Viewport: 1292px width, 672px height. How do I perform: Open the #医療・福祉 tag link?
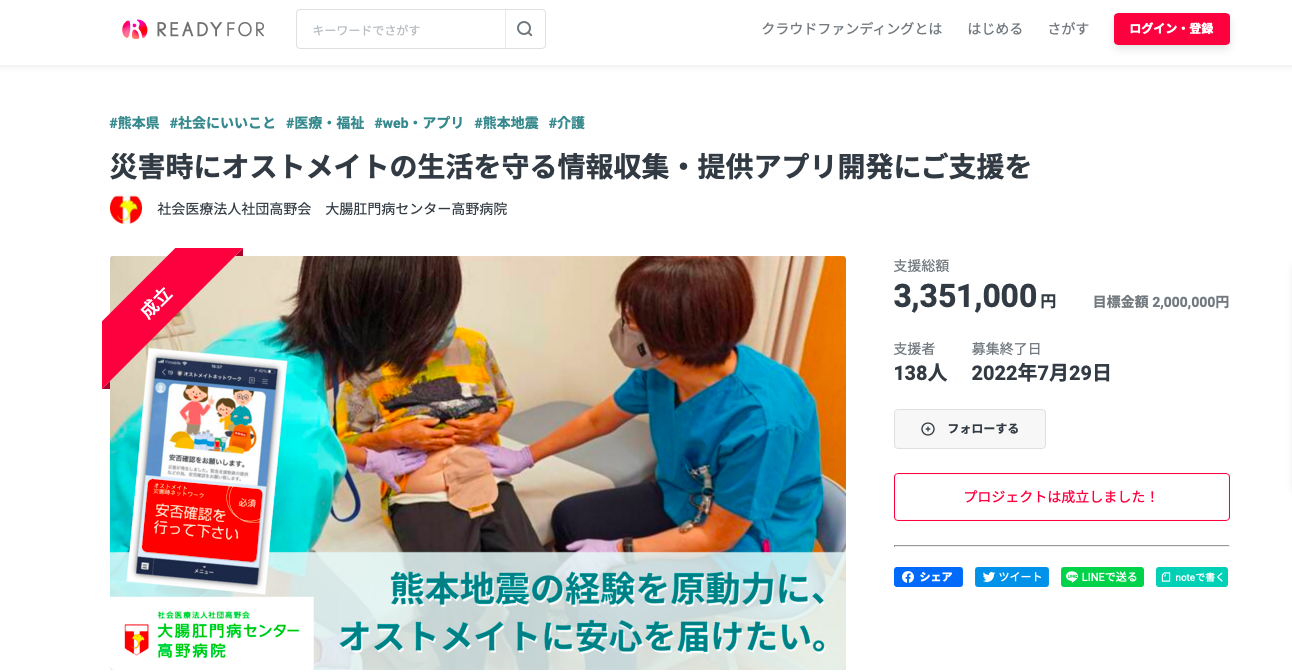(325, 123)
